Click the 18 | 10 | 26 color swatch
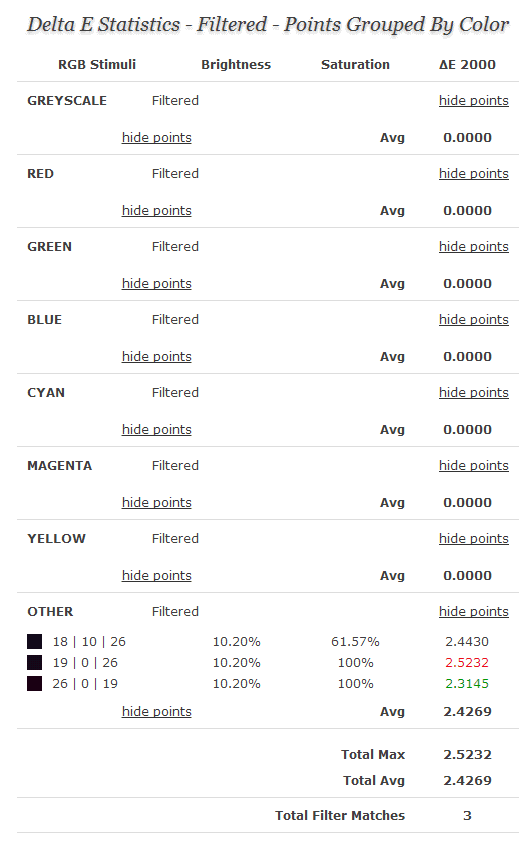The width and height of the screenshot is (532, 850). [35, 641]
